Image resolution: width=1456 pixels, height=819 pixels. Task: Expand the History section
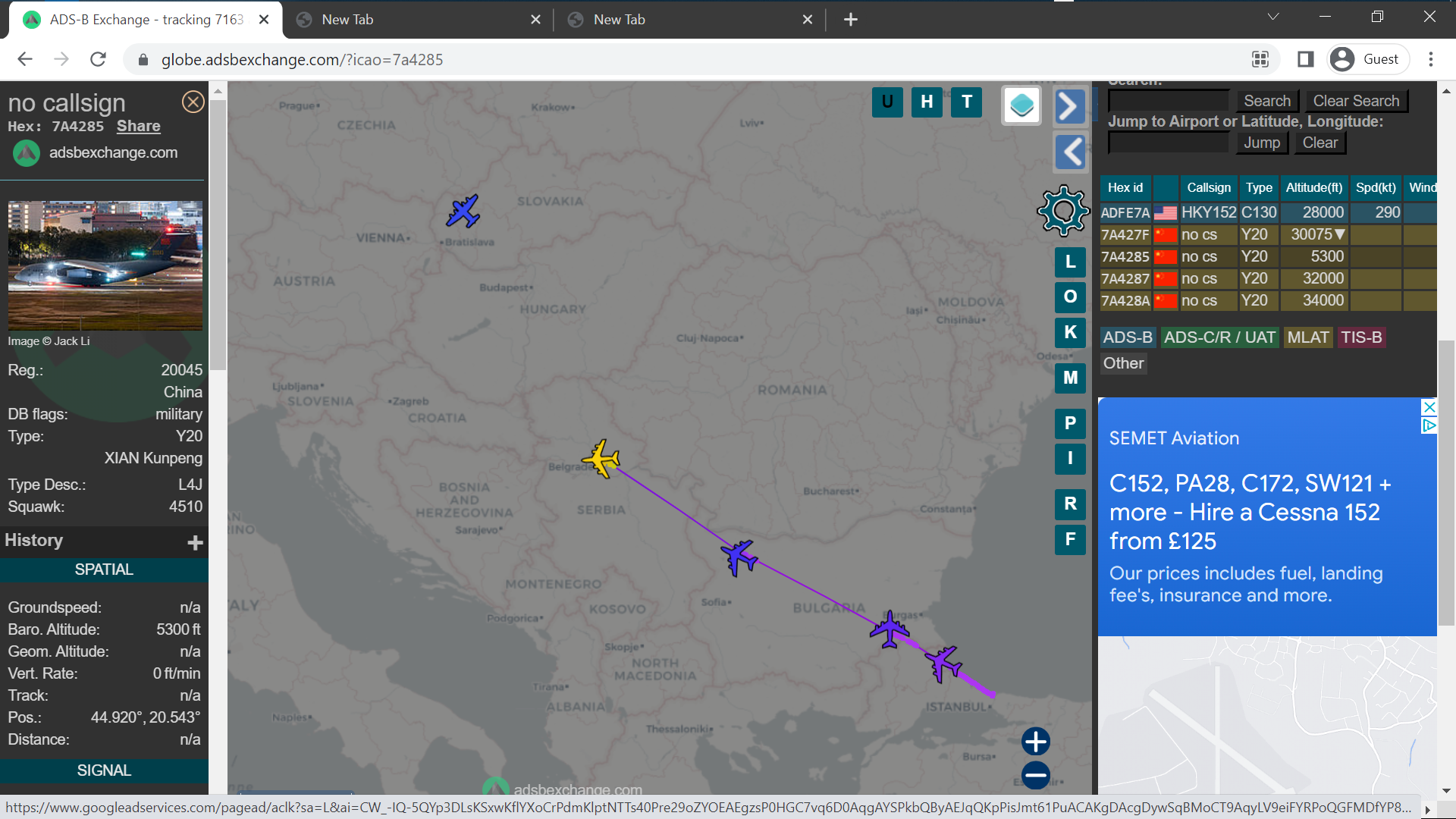(195, 542)
